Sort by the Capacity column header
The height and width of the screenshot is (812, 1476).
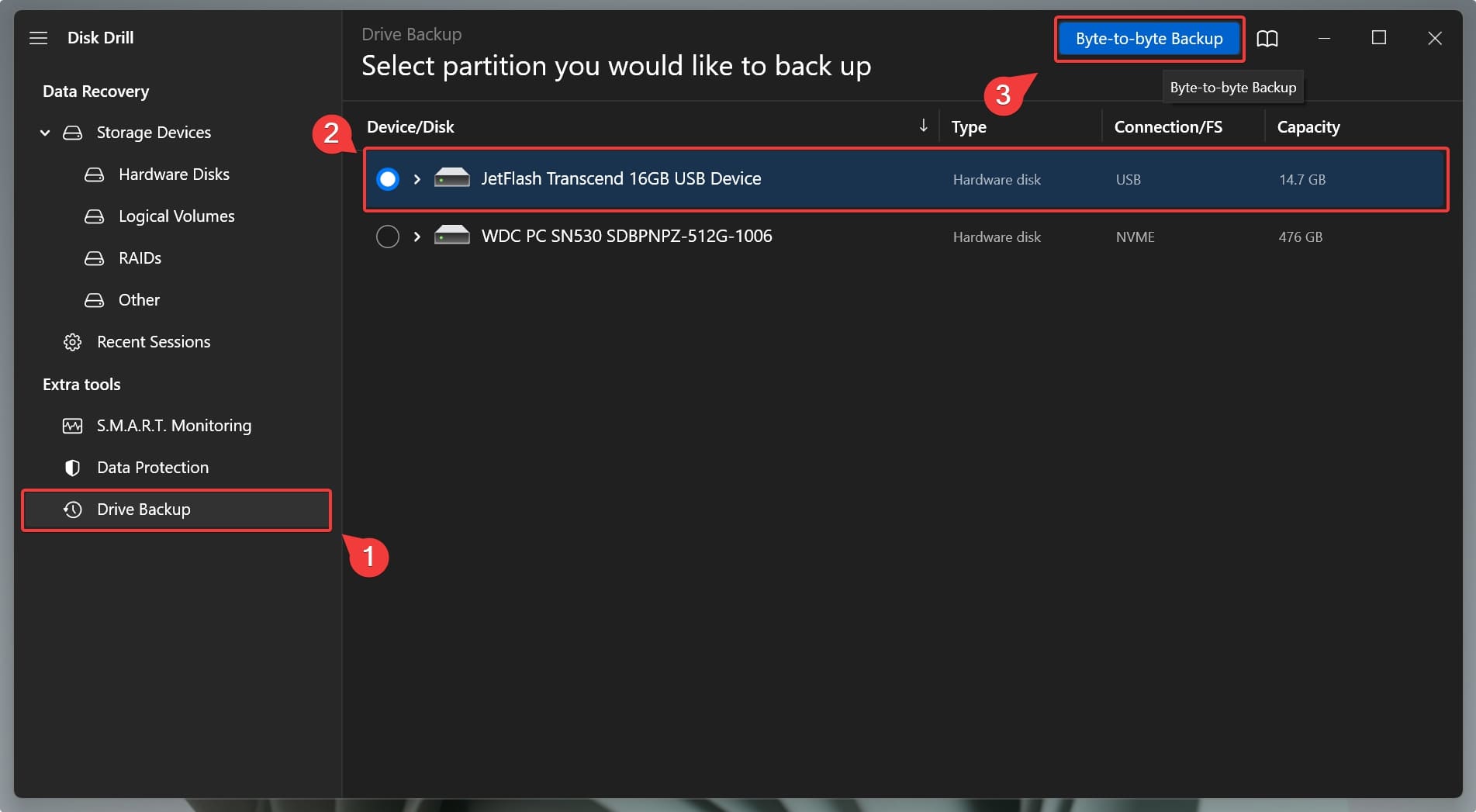click(x=1308, y=127)
